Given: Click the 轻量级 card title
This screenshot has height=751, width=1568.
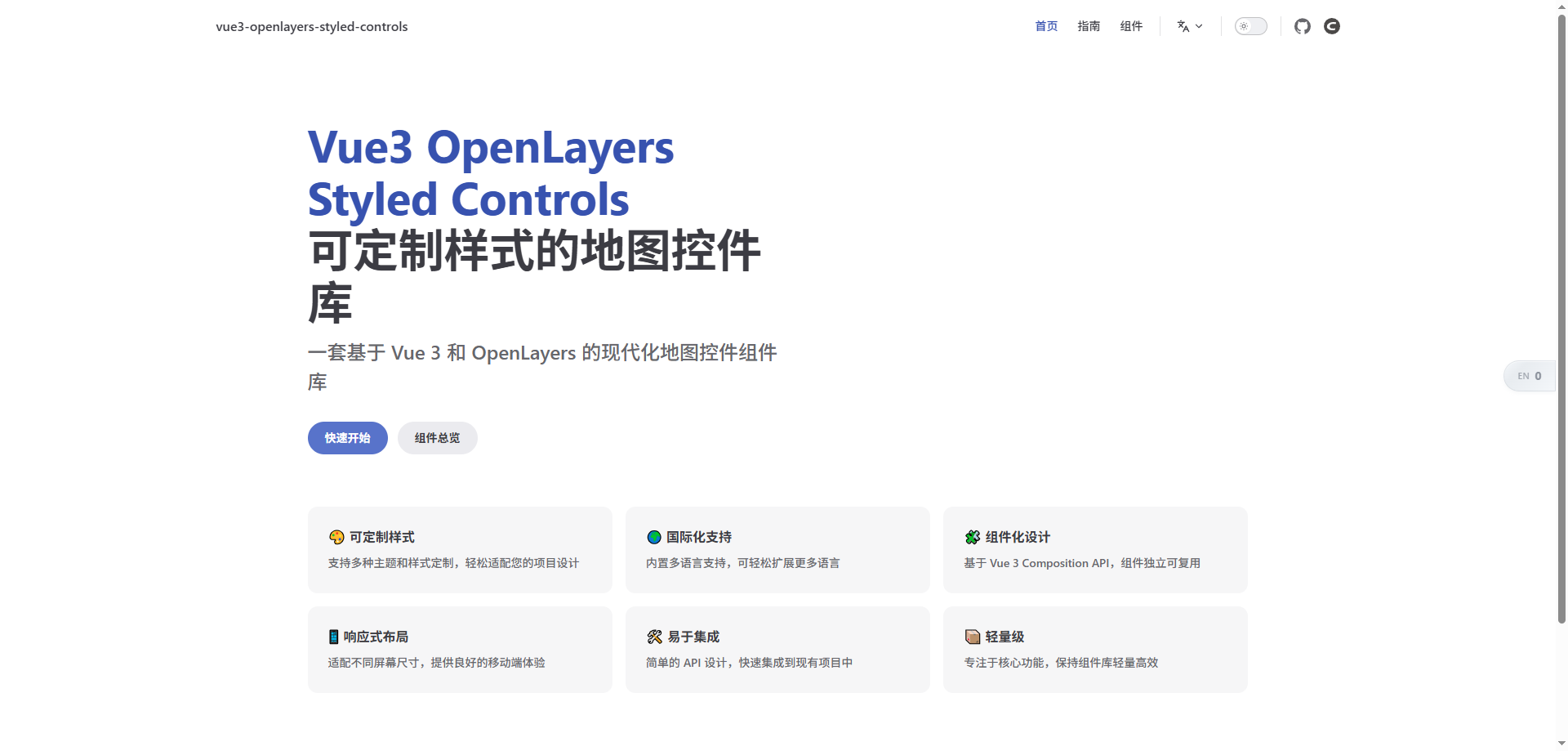Looking at the screenshot, I should 1004,637.
